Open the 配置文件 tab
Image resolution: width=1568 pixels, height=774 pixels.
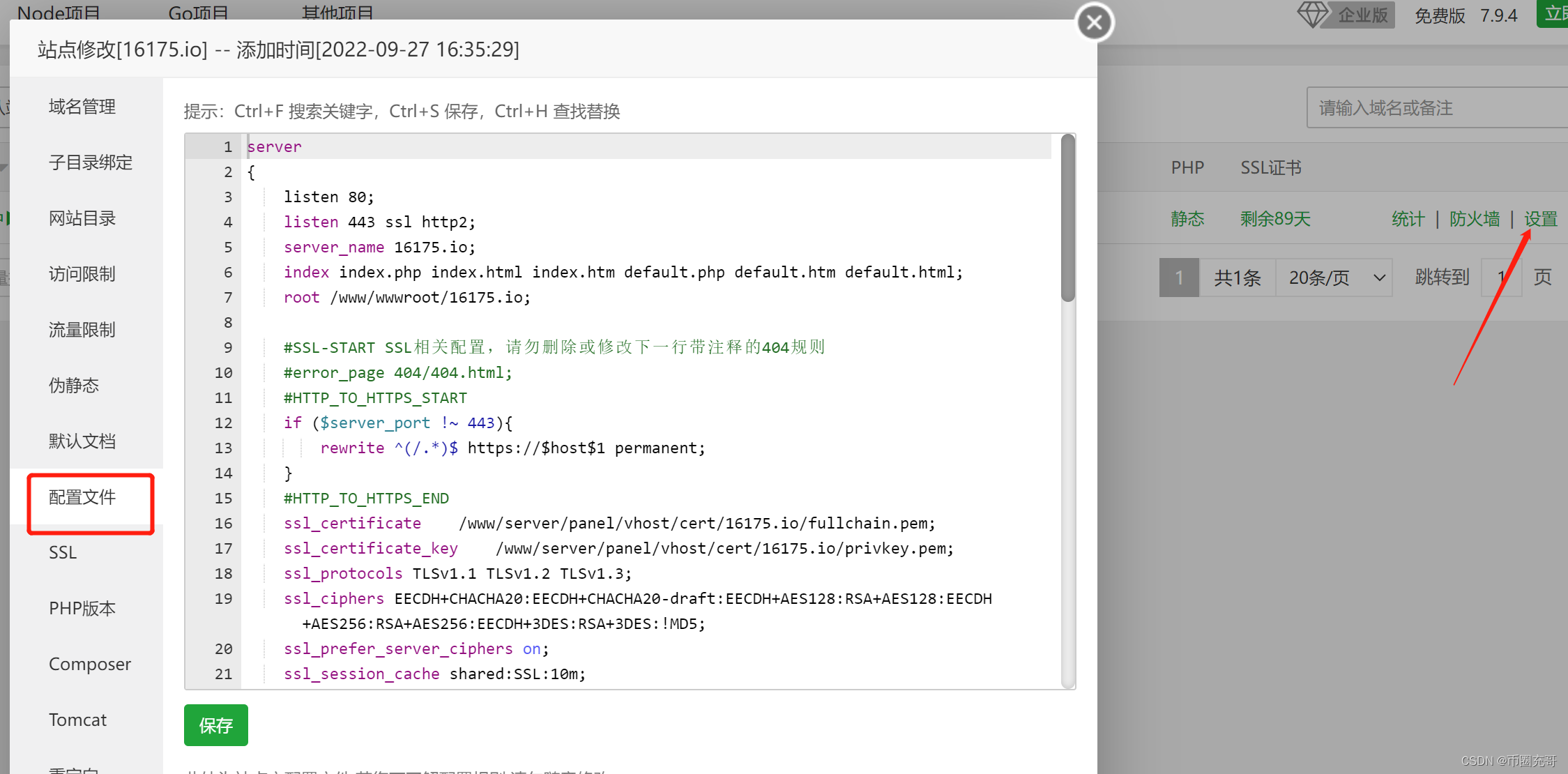(x=82, y=497)
